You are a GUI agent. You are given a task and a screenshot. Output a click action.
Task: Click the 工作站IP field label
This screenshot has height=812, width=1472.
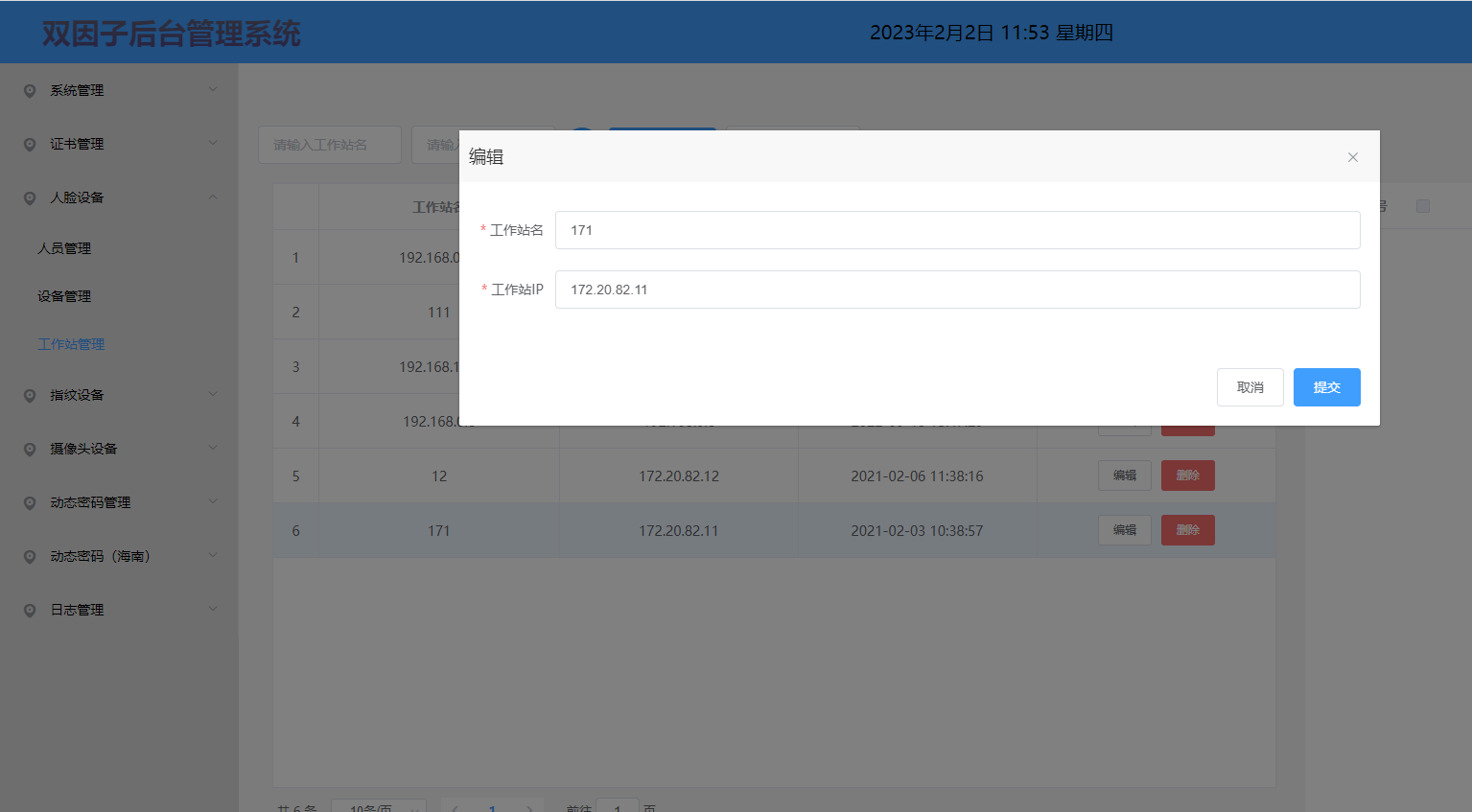518,290
